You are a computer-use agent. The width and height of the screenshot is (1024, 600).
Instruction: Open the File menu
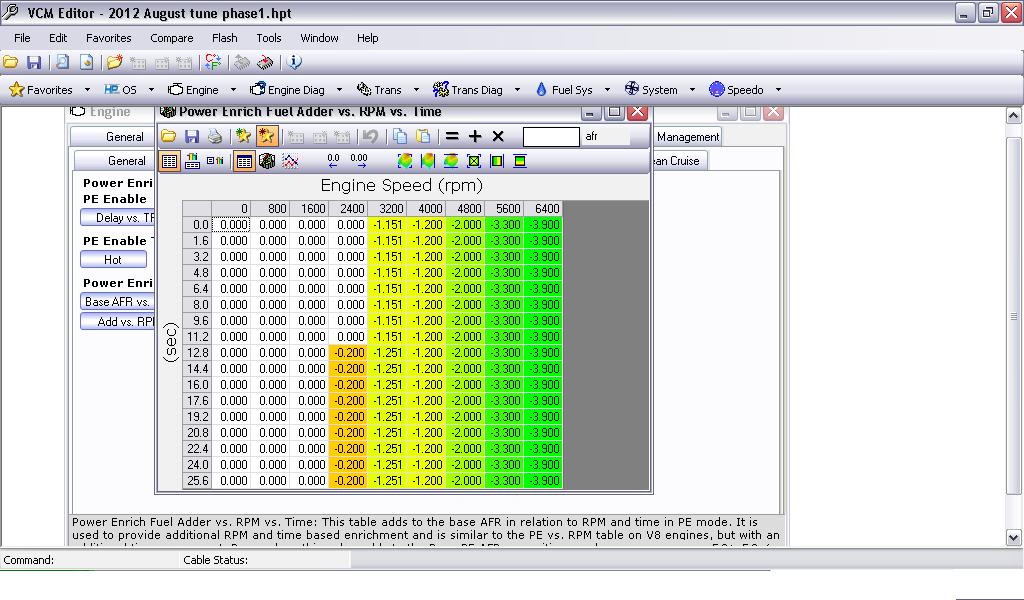point(22,38)
